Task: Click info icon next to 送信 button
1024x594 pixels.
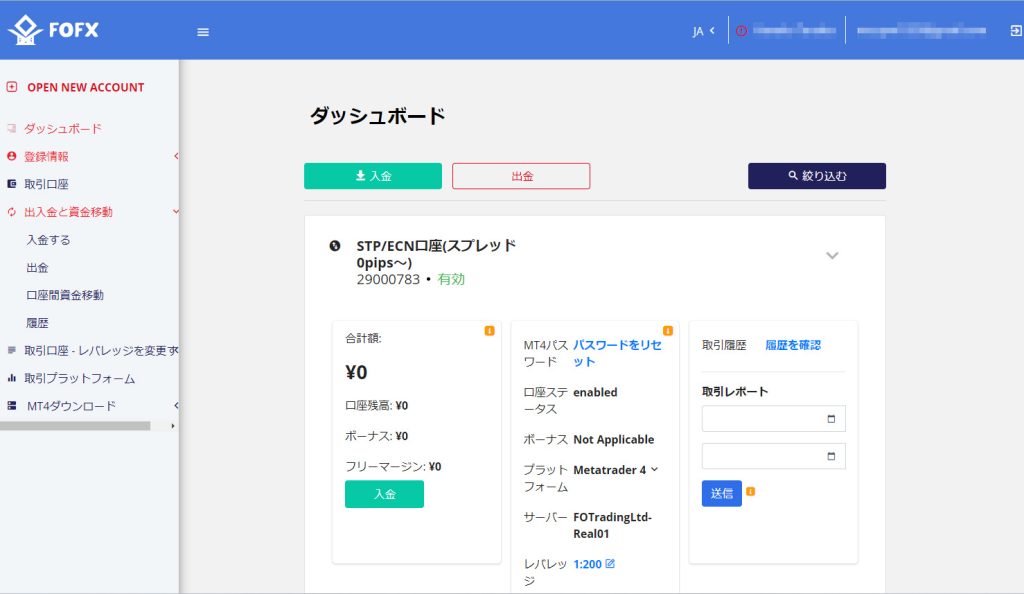Action: click(x=750, y=492)
